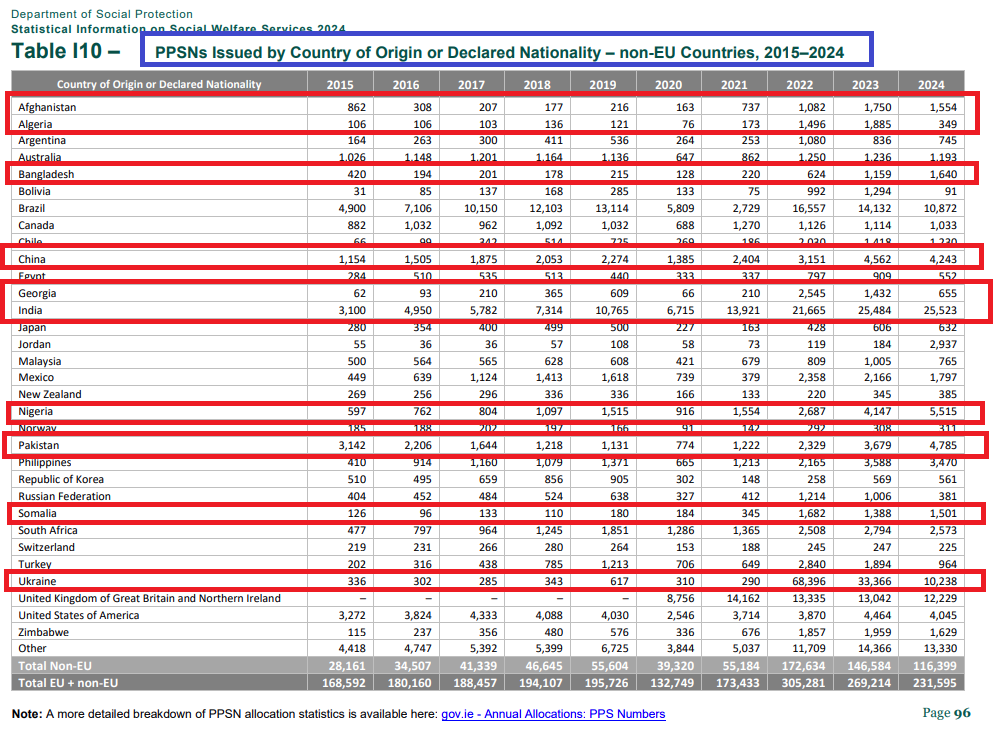Click the Country of Origin column header

[158, 84]
